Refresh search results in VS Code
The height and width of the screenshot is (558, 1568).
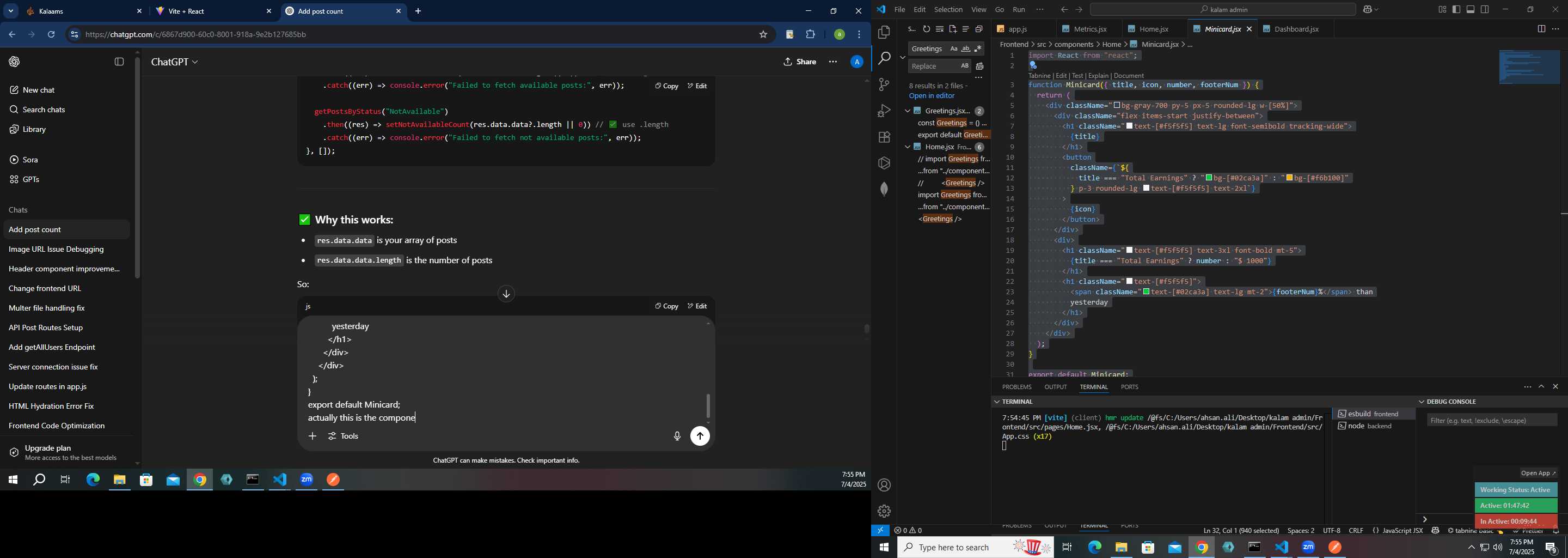[x=927, y=29]
